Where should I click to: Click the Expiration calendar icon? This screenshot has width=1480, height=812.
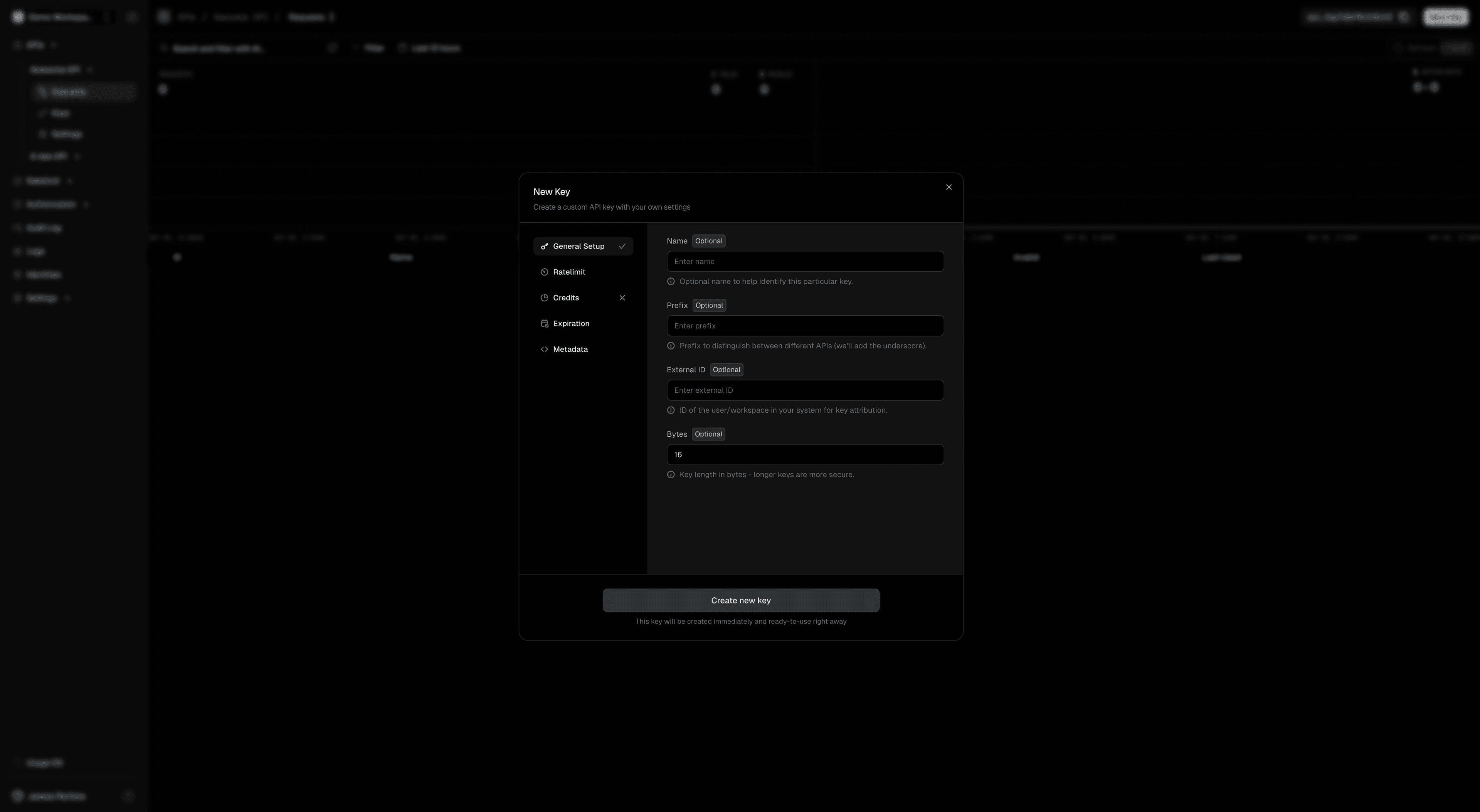coord(545,323)
